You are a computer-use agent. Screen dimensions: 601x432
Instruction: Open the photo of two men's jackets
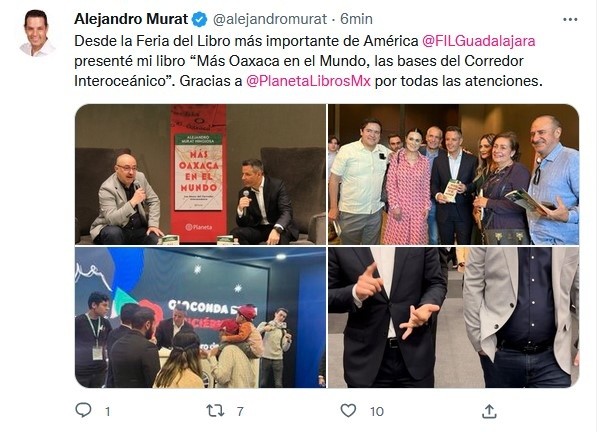[453, 317]
